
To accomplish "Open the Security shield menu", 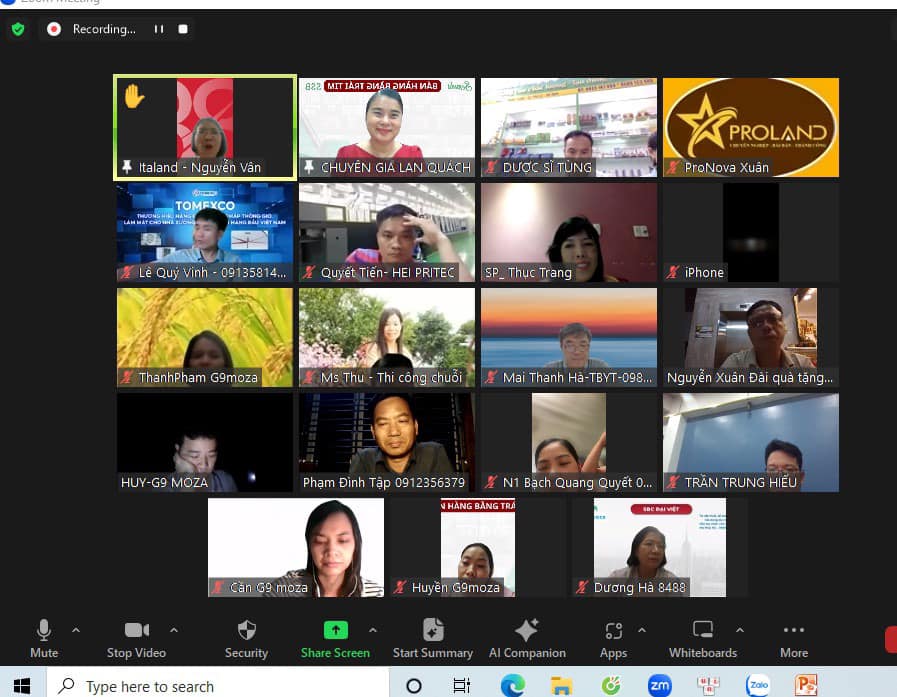I will coord(247,638).
